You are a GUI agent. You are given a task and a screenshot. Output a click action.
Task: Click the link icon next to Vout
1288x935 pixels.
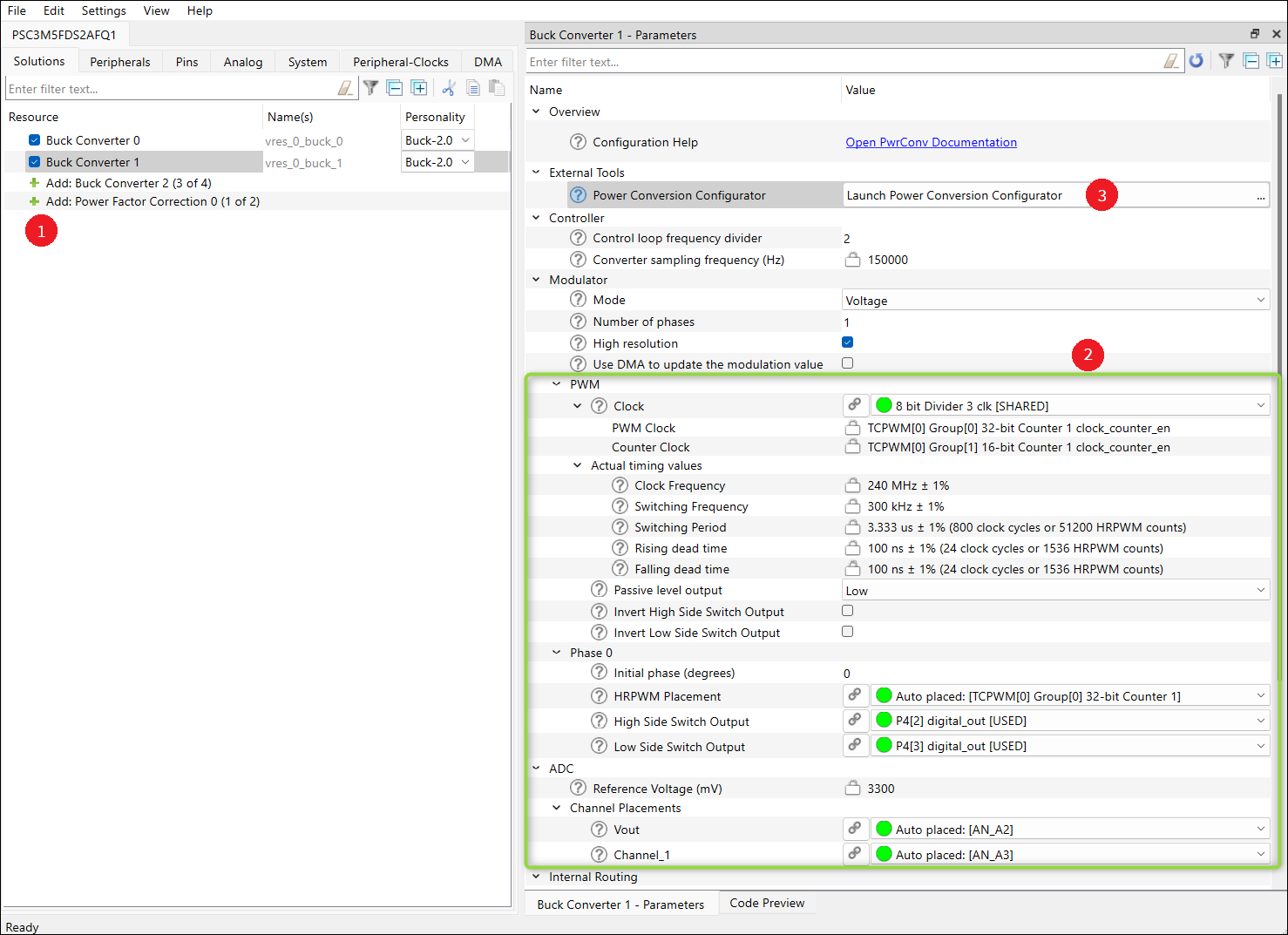click(x=855, y=829)
